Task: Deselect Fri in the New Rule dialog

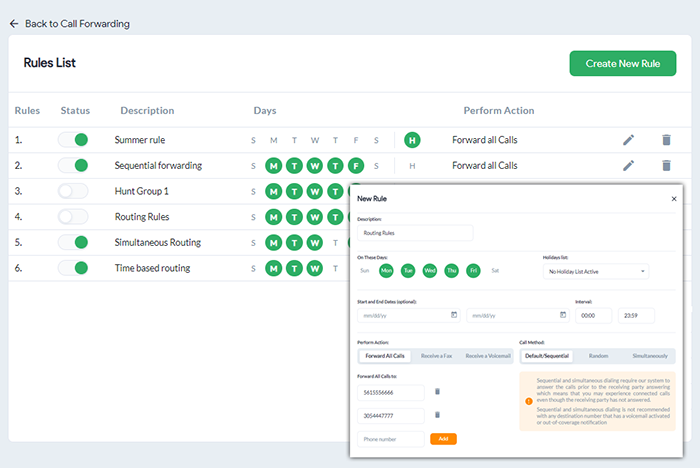Action: tap(473, 271)
